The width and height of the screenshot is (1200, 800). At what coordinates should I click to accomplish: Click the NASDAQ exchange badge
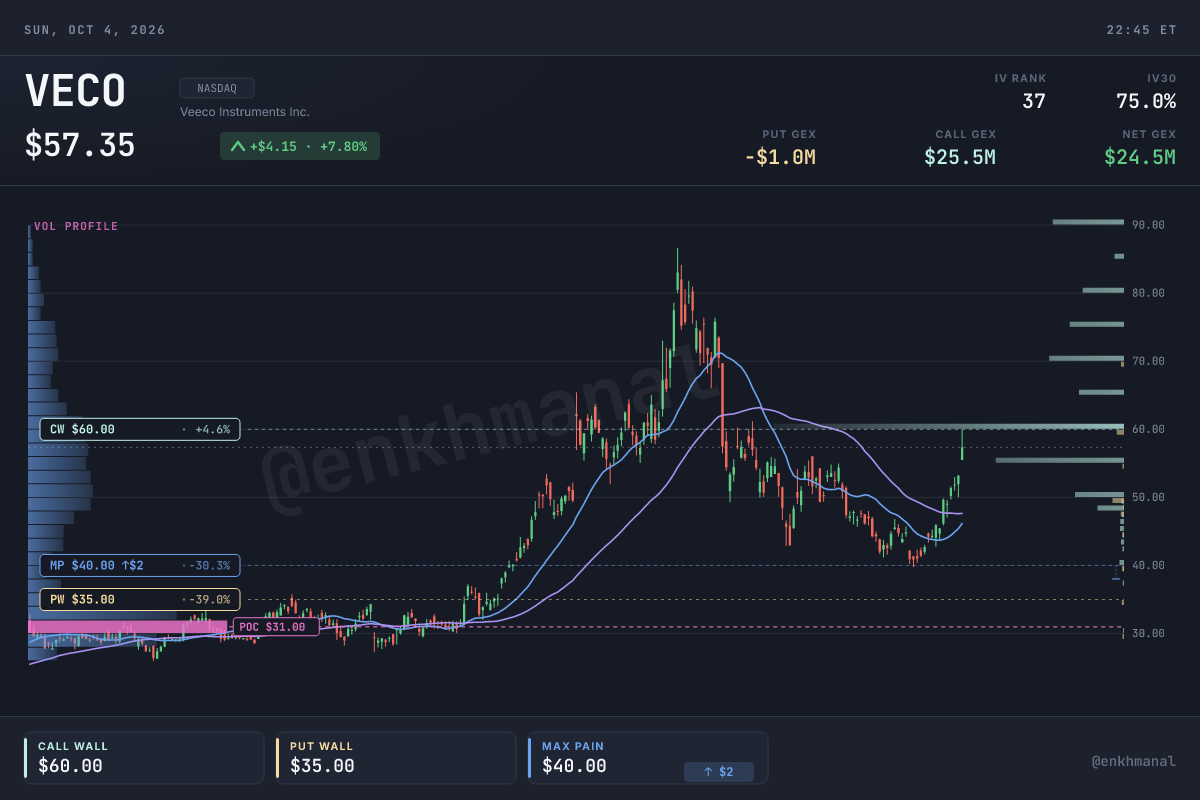coord(217,88)
